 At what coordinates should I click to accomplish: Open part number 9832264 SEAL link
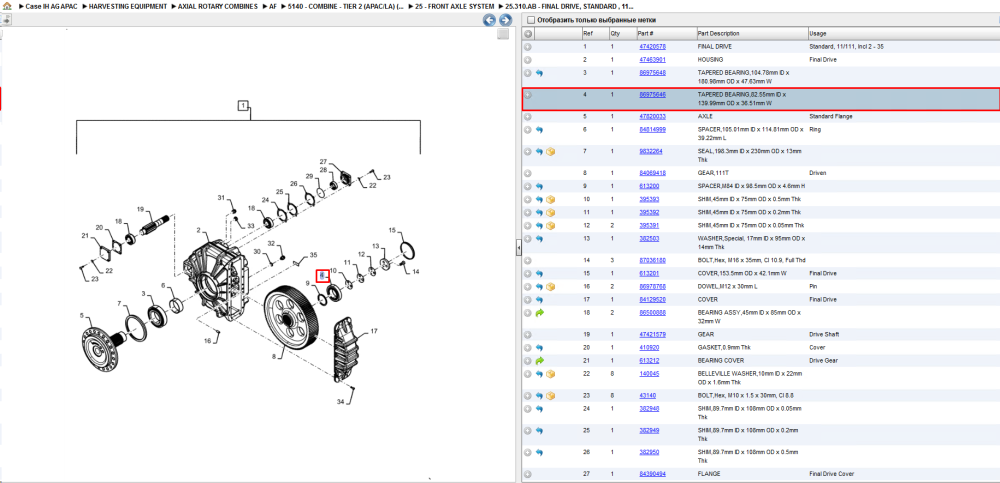pyautogui.click(x=651, y=152)
